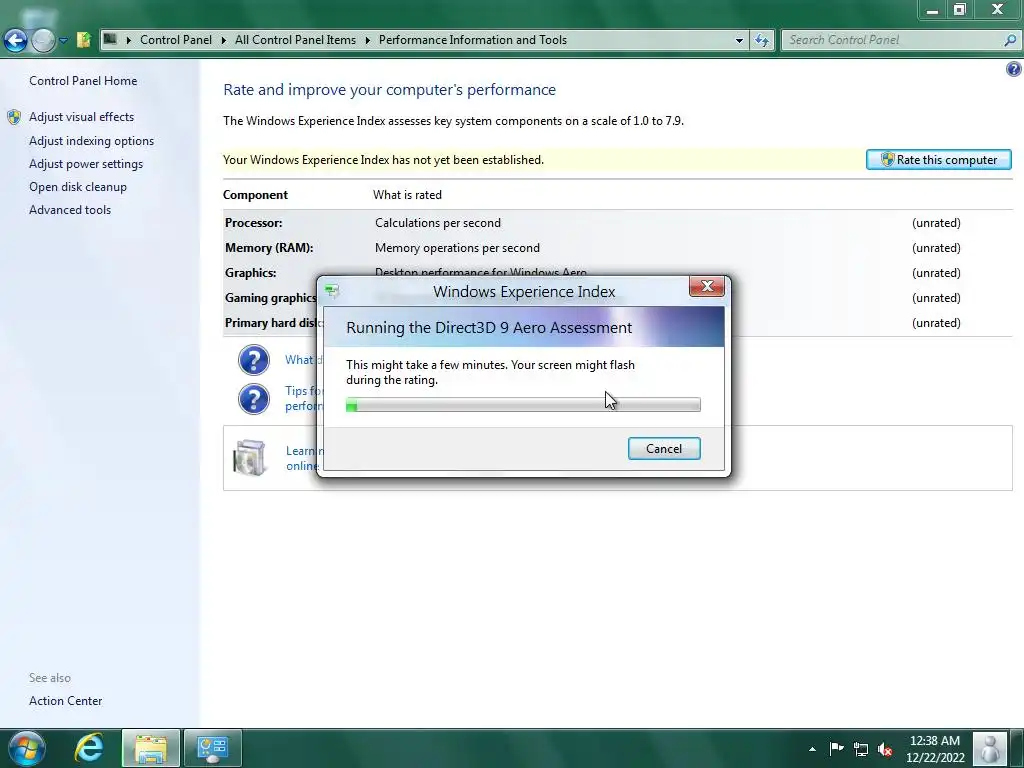Select the Graphics row label

[251, 272]
